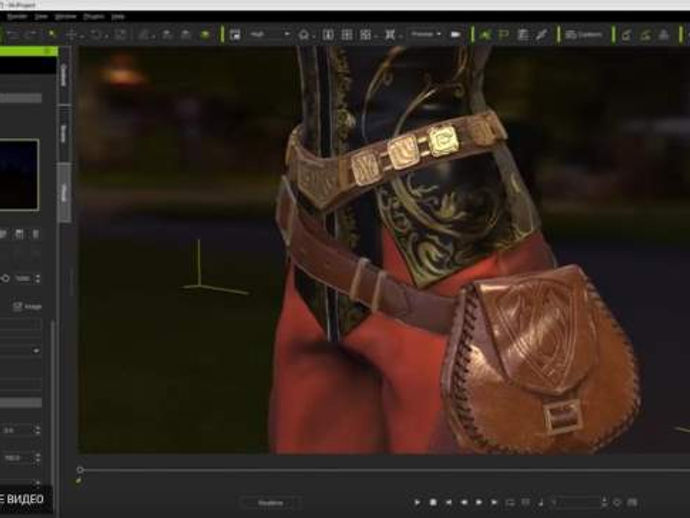Click the brush/pen icon in toolbar

(x=541, y=35)
